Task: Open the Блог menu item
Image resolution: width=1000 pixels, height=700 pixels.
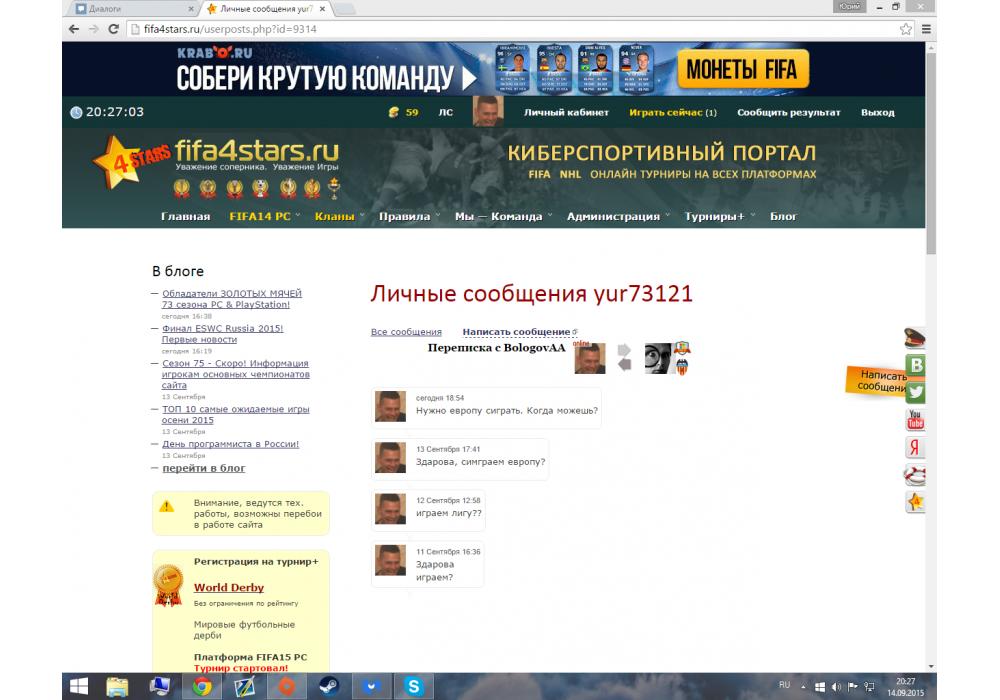Action: 783,216
